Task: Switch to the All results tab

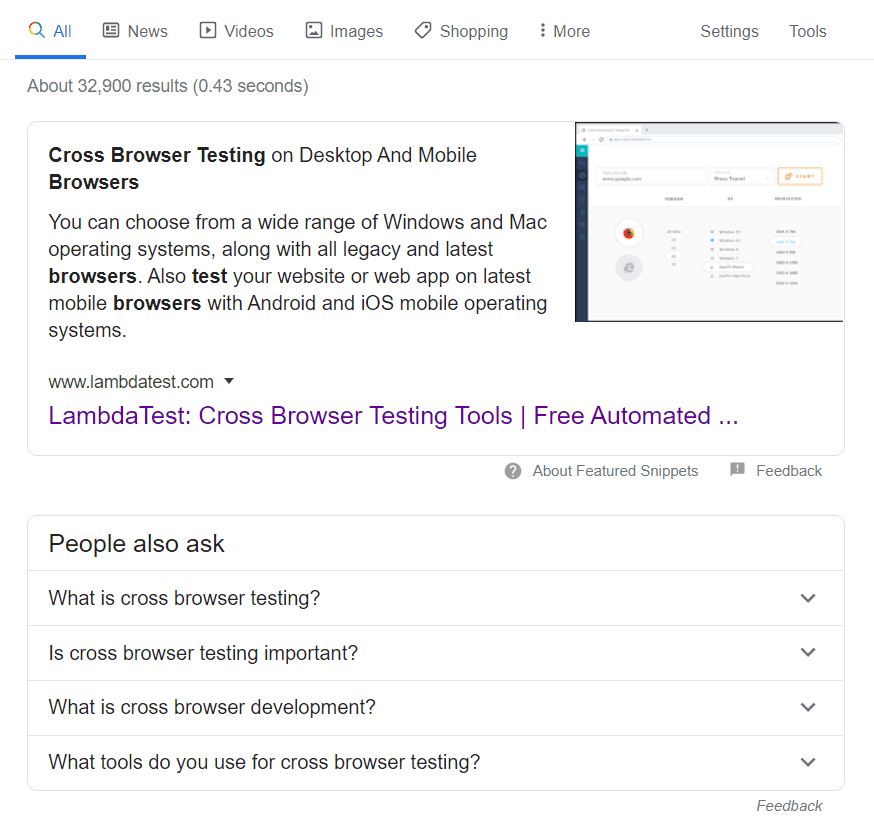Action: pyautogui.click(x=50, y=30)
